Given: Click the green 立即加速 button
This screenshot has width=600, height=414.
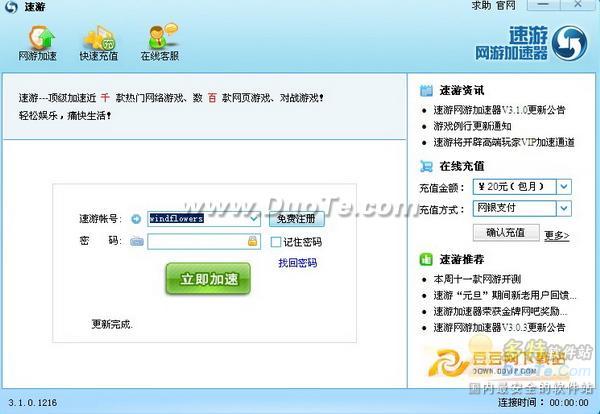Looking at the screenshot, I should click(208, 279).
